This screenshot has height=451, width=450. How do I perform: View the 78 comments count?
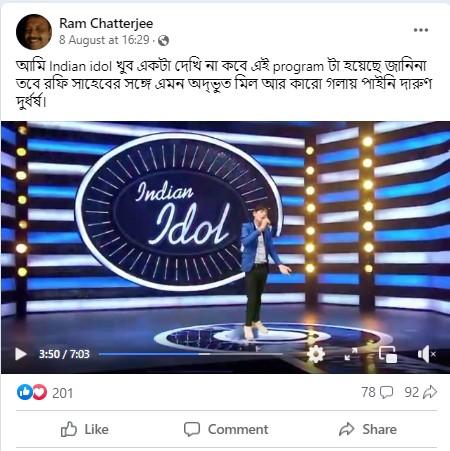pos(377,392)
